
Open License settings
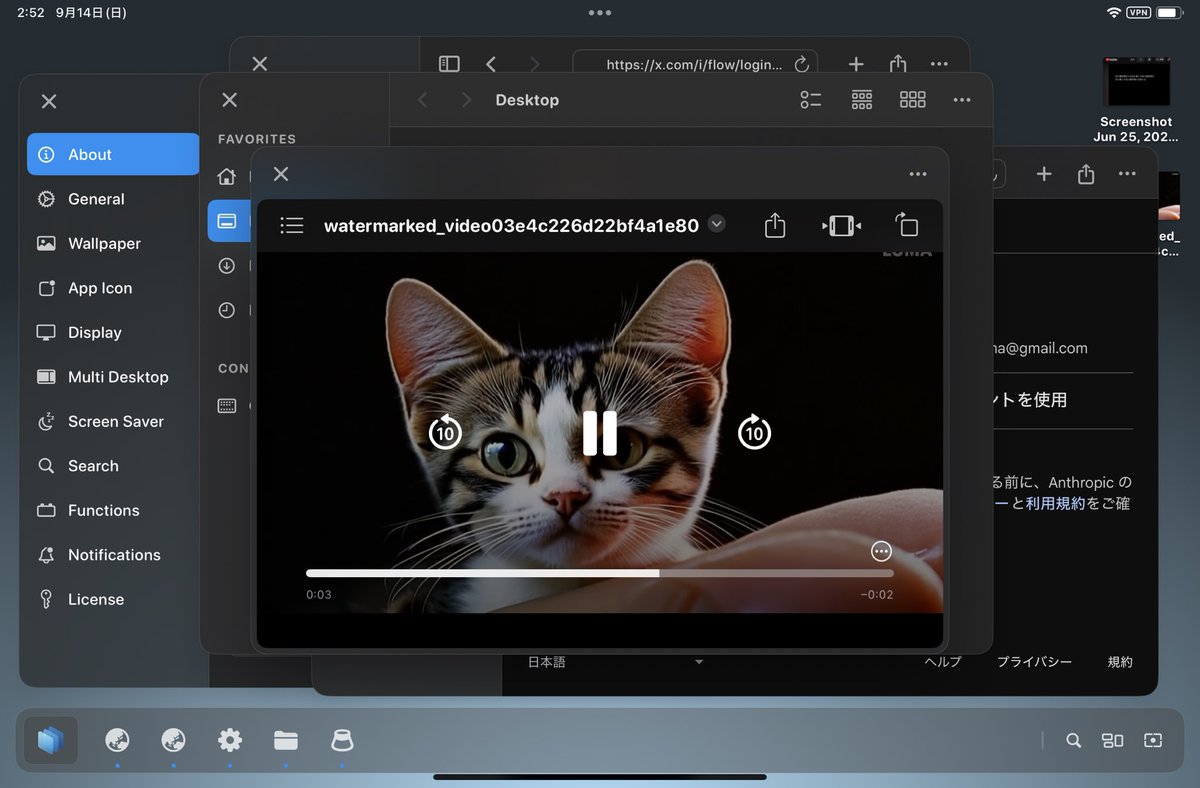tap(113, 599)
